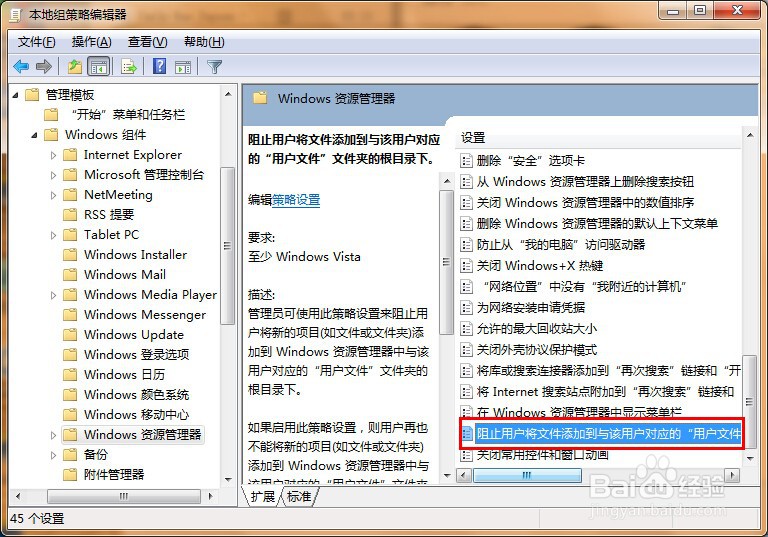The image size is (768, 537).
Task: Click the tree pane scroll-down arrow
Action: [228, 479]
